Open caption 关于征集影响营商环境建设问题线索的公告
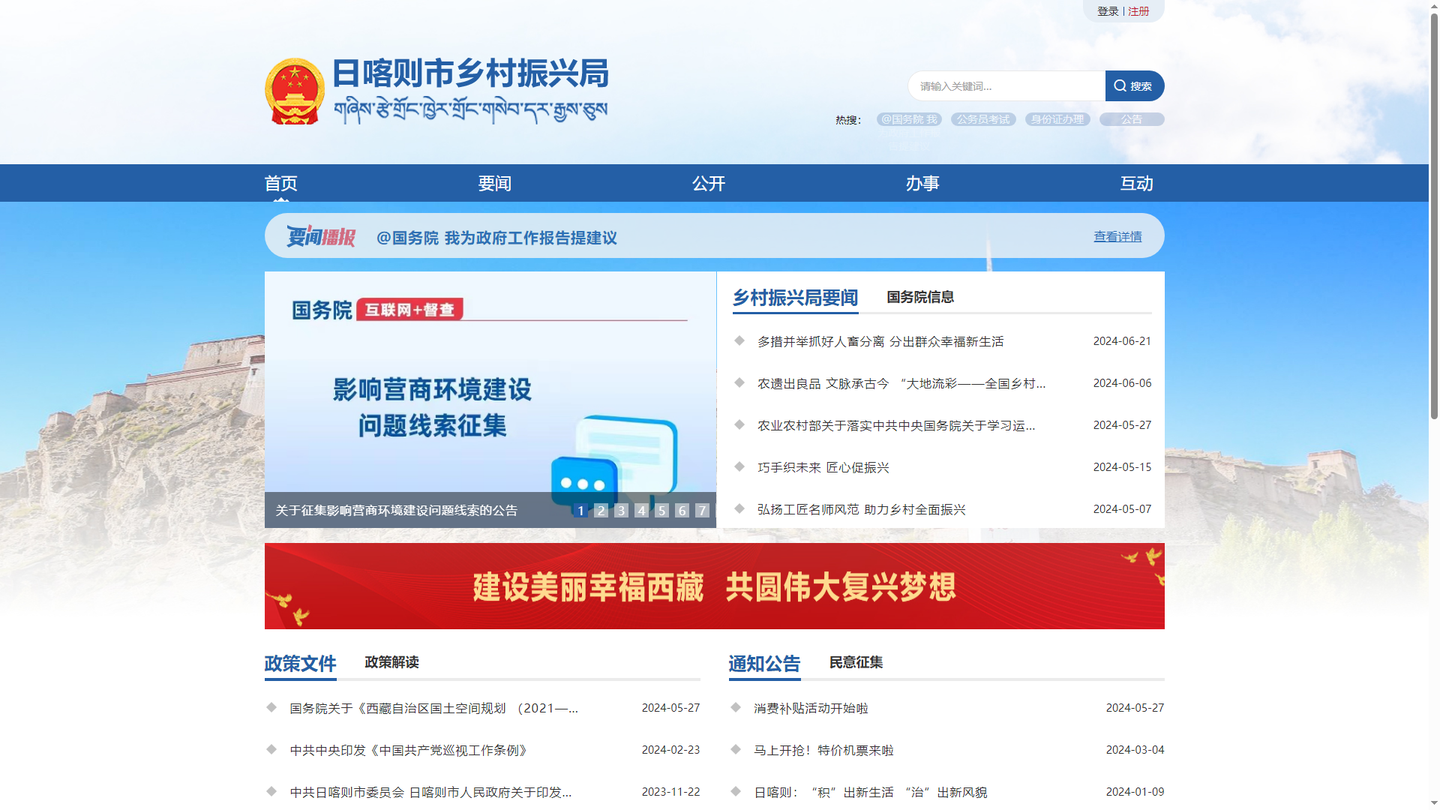The image size is (1440, 810). coord(397,510)
